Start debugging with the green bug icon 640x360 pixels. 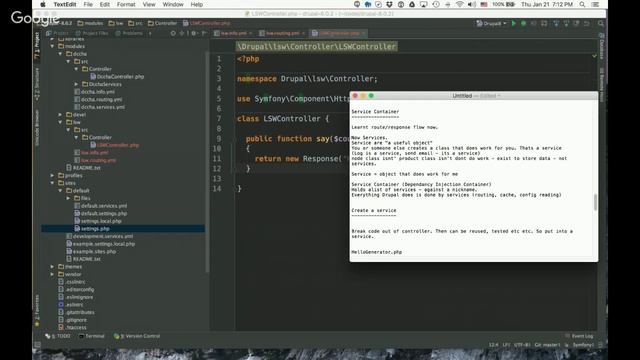pos(523,24)
